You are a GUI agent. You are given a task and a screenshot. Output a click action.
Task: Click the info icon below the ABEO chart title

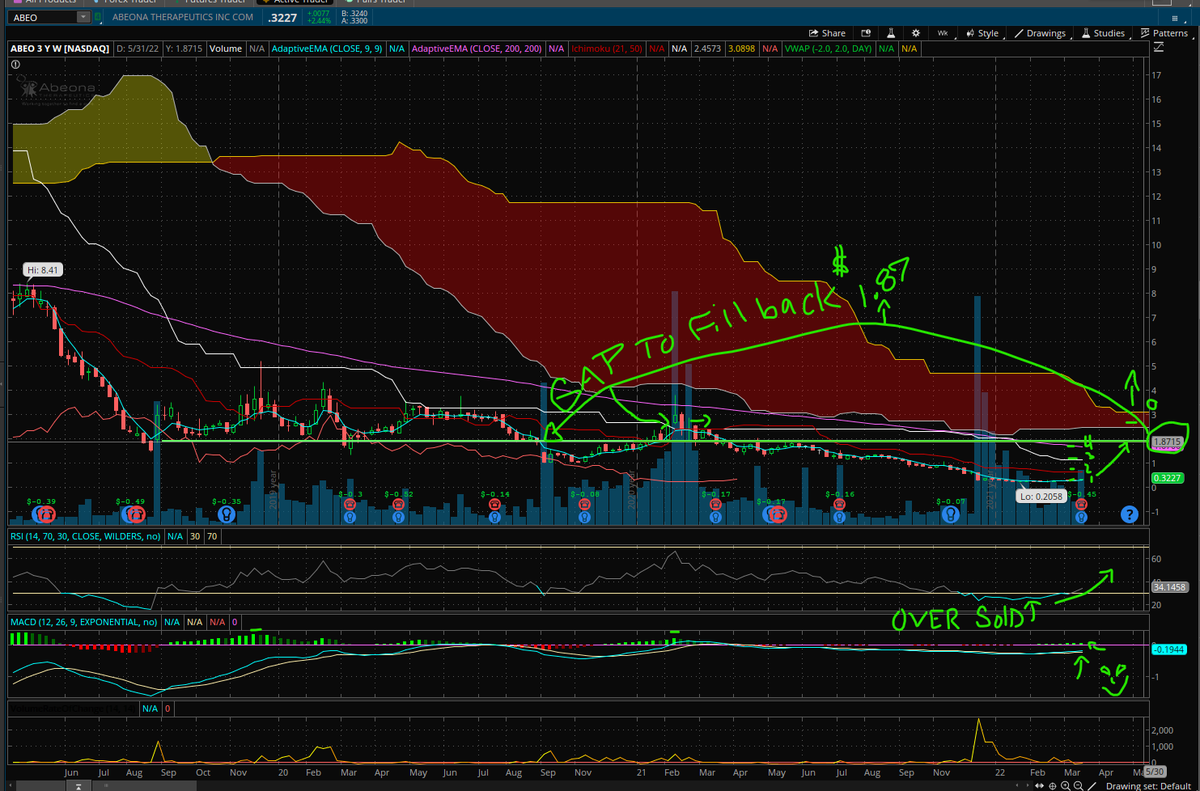tap(15, 65)
